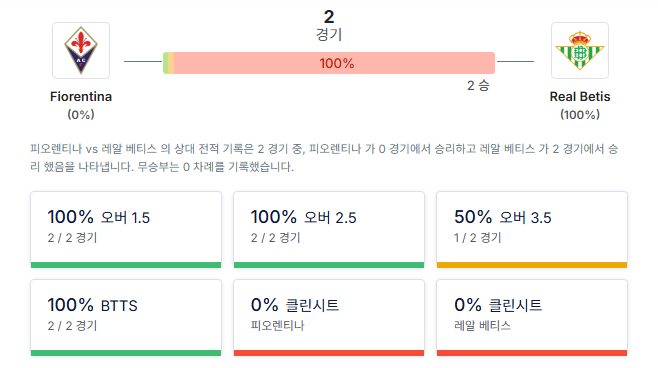The height and width of the screenshot is (368, 658).
Task: Click the orange bar beneath the 오버 3.5 card
Action: click(532, 265)
